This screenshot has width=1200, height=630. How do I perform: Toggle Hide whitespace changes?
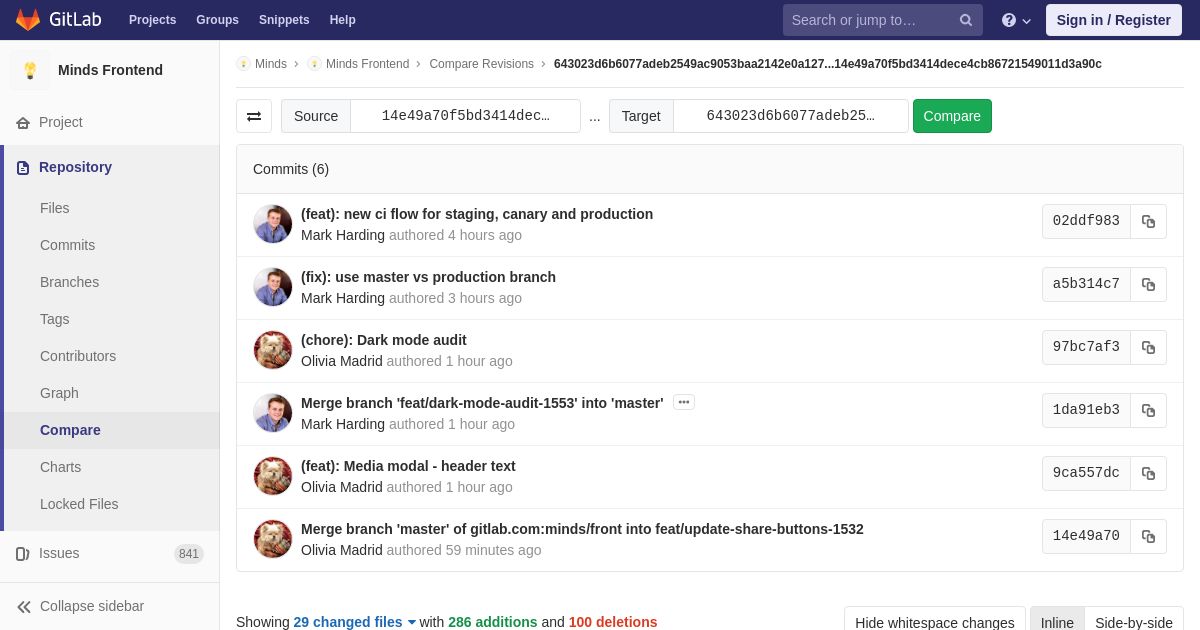[x=934, y=622]
